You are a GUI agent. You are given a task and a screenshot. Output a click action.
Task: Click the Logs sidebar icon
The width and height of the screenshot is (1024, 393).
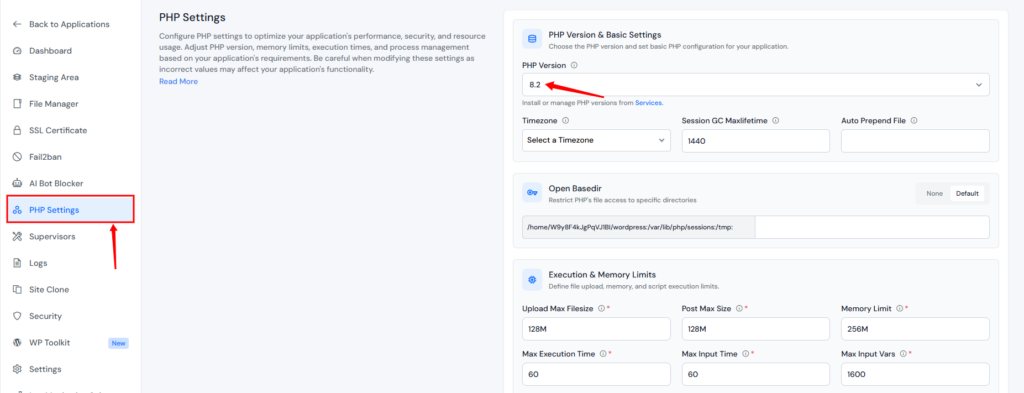pos(18,263)
